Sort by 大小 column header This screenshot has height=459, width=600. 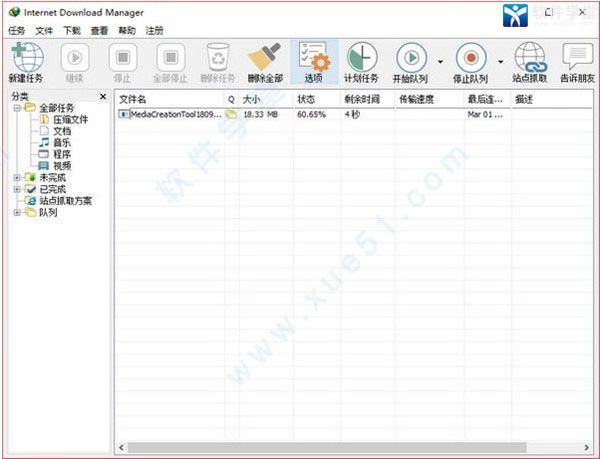pyautogui.click(x=266, y=99)
